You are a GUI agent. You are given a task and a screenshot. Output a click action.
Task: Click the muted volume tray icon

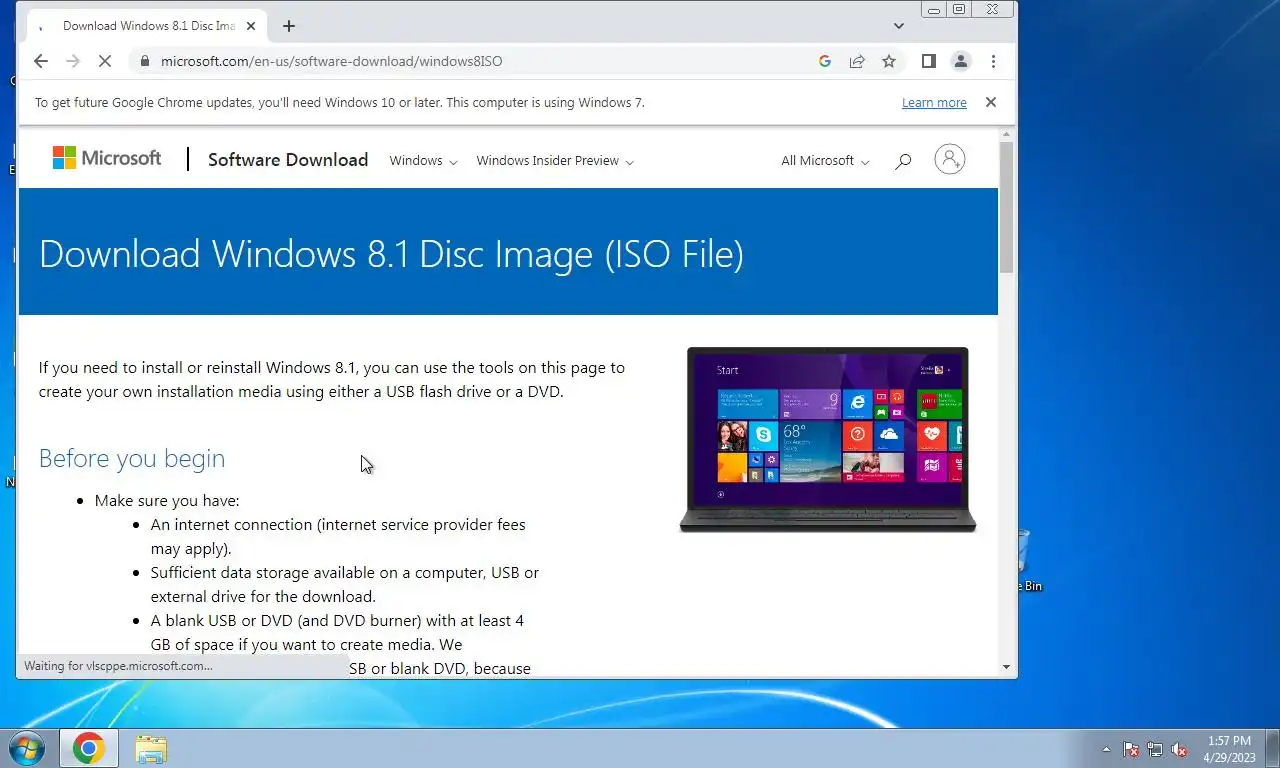[x=1180, y=749]
